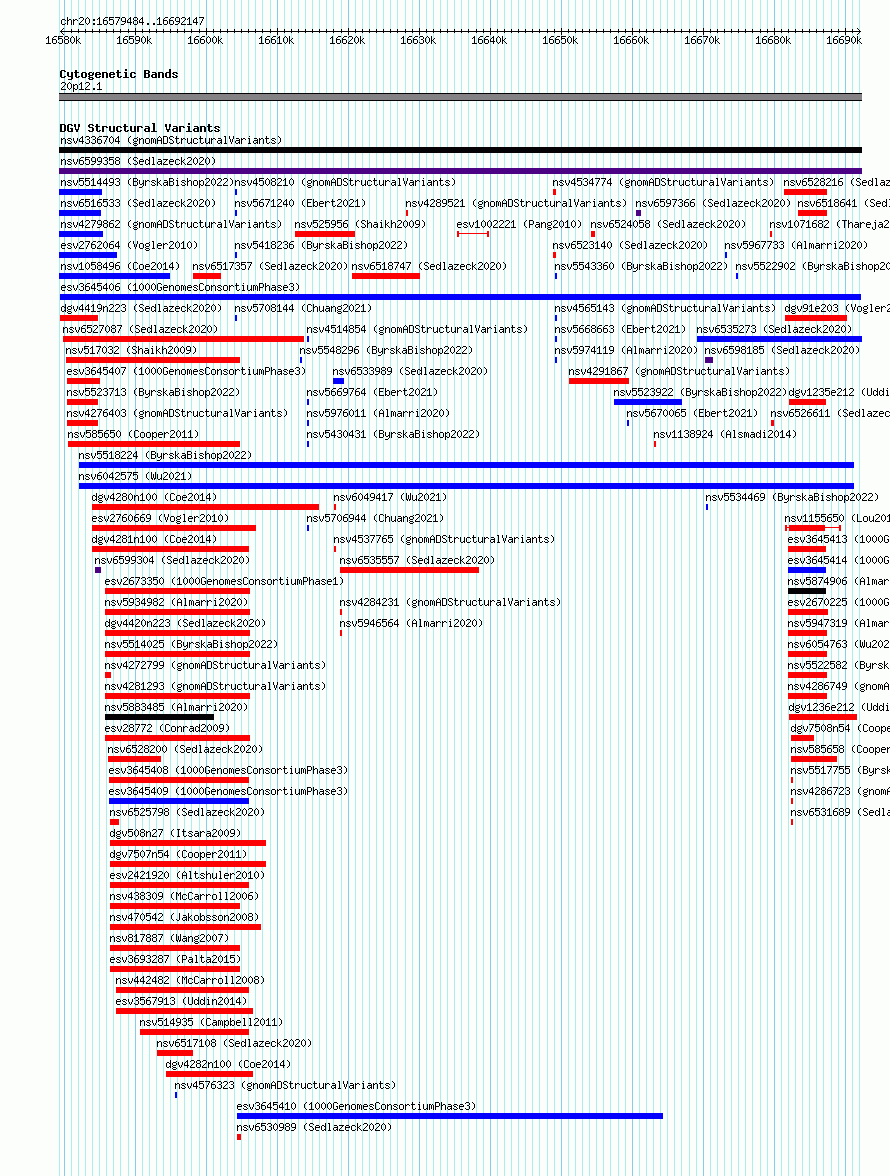Open nsv5934982 (Almarri2020) label

[x=176, y=602]
